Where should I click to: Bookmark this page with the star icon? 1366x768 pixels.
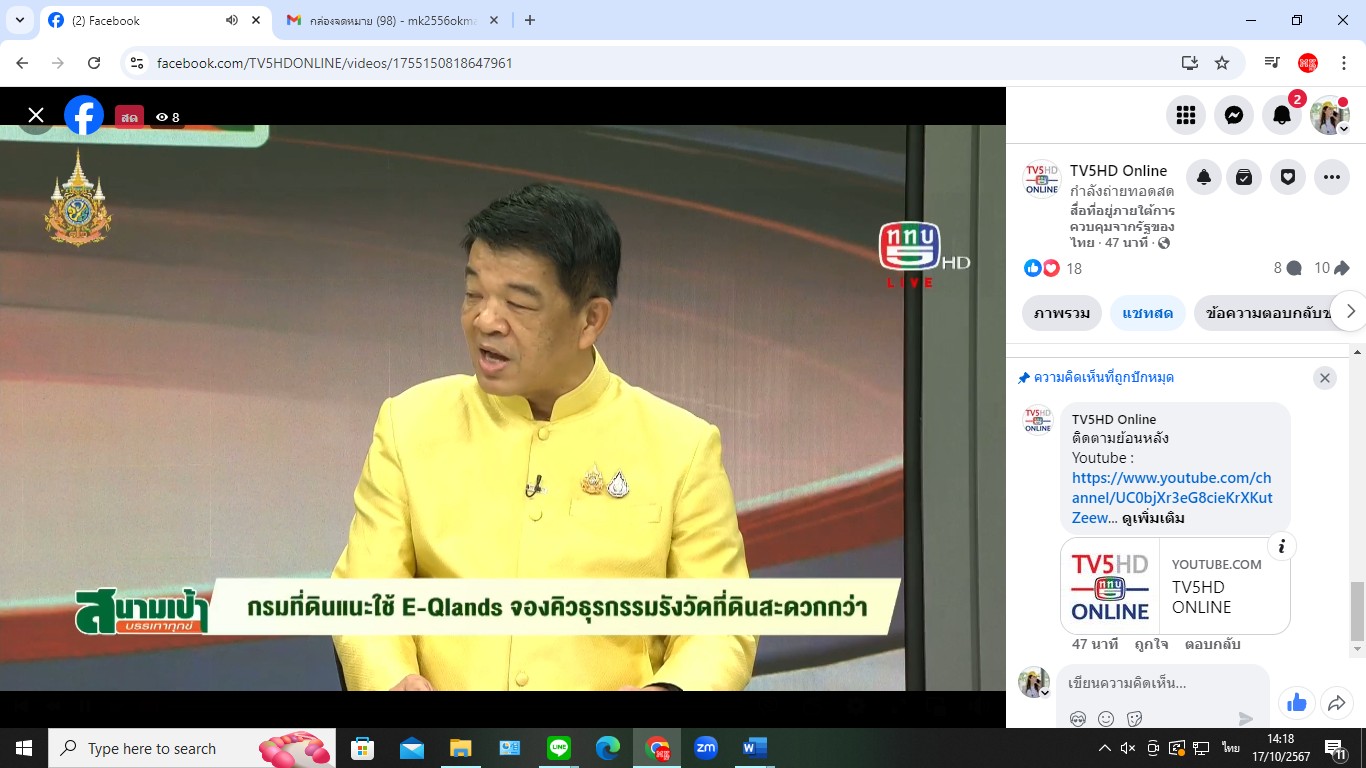coord(1222,63)
